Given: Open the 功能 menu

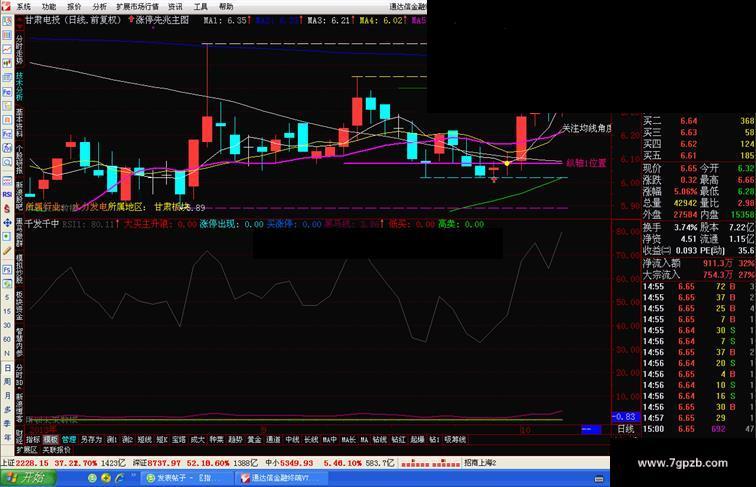Looking at the screenshot, I should (49, 7).
